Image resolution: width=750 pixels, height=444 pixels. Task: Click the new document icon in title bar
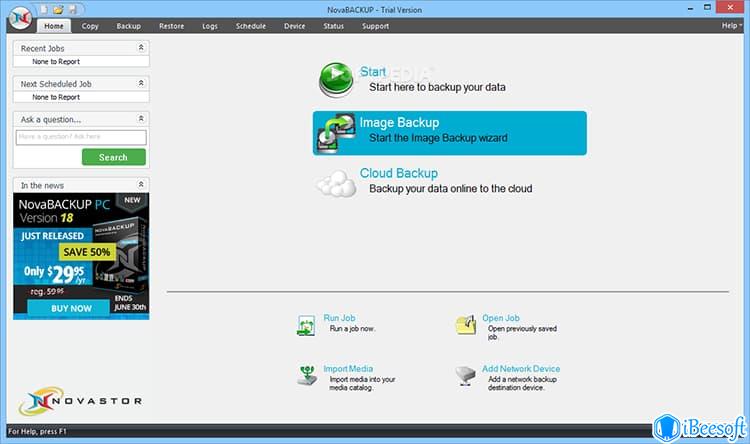[x=44, y=9]
